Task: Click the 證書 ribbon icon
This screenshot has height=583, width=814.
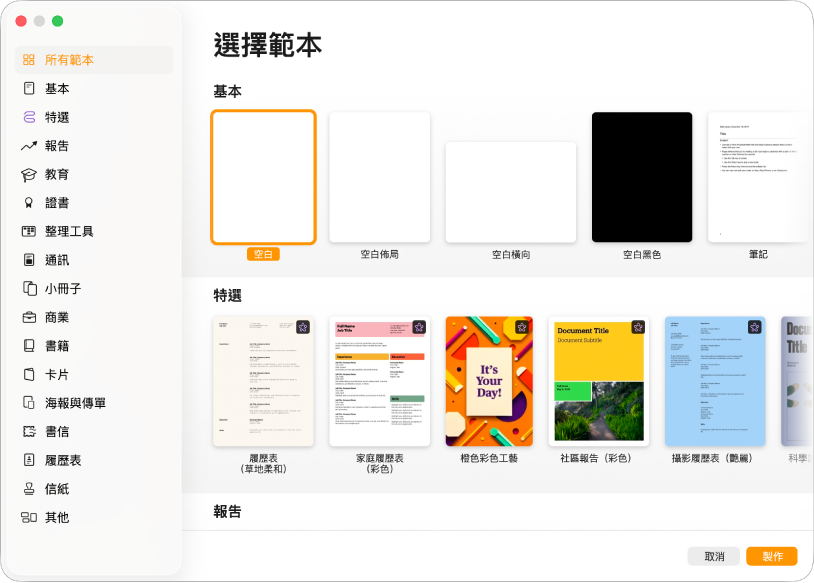Action: click(x=29, y=203)
